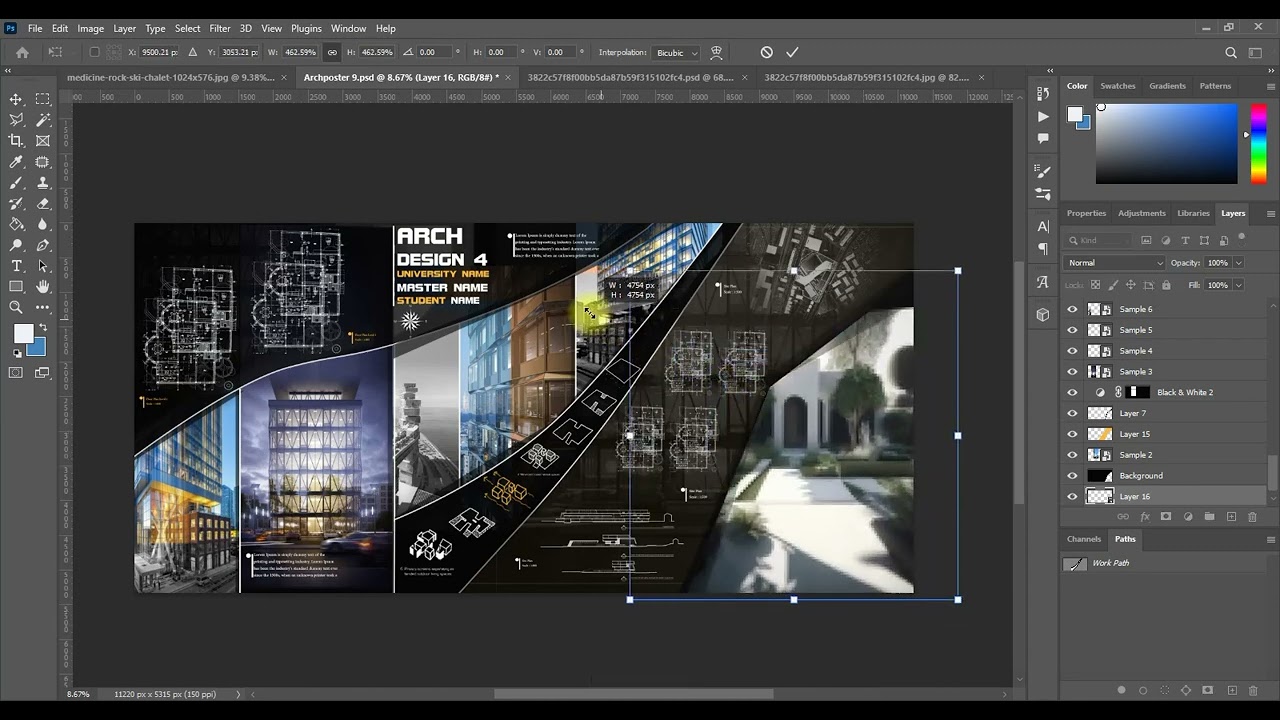
Task: Switch to the Channels tab
Action: click(x=1083, y=539)
